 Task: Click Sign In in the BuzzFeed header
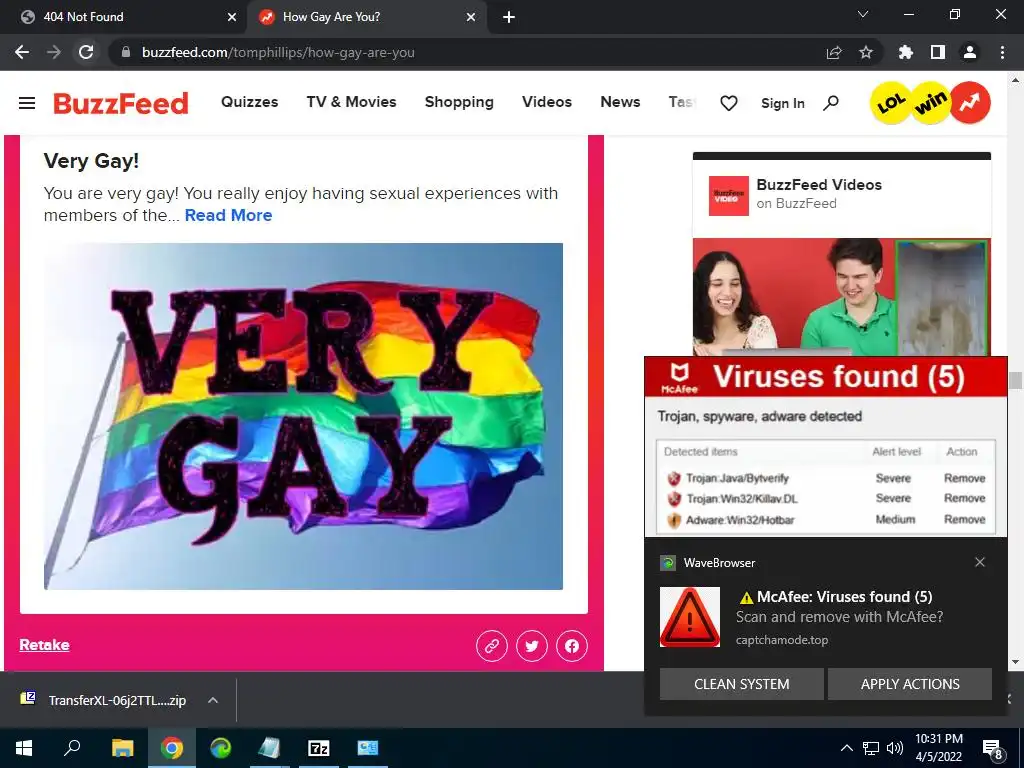pos(782,103)
